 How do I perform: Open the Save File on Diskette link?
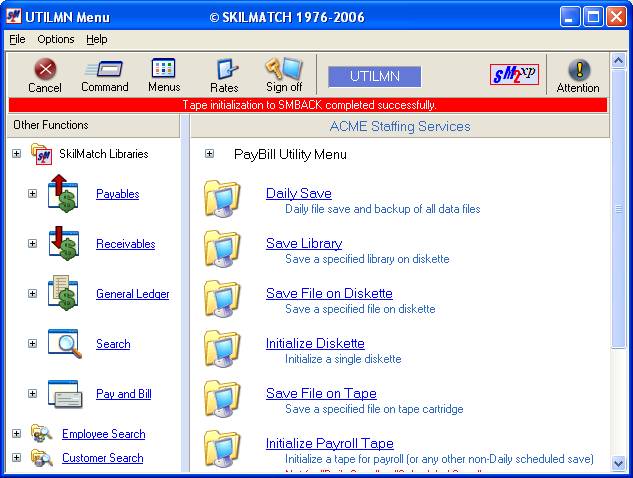coord(329,294)
